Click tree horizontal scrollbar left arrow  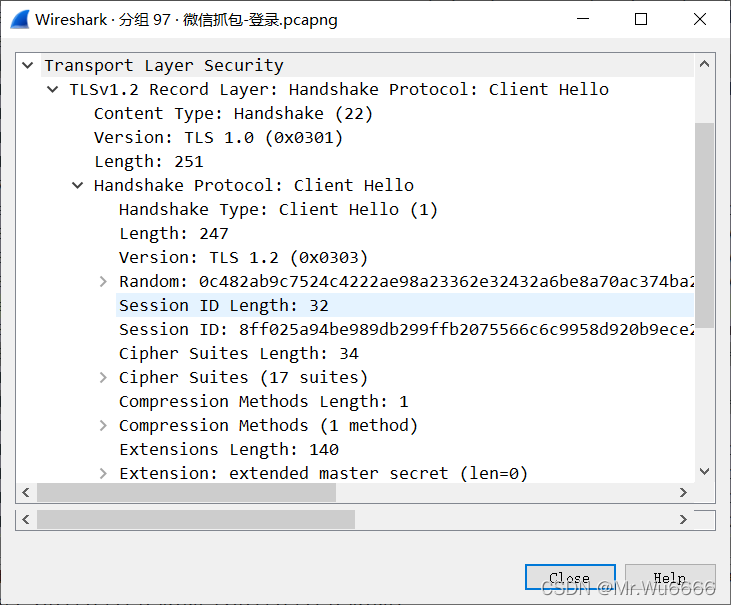tap(27, 492)
